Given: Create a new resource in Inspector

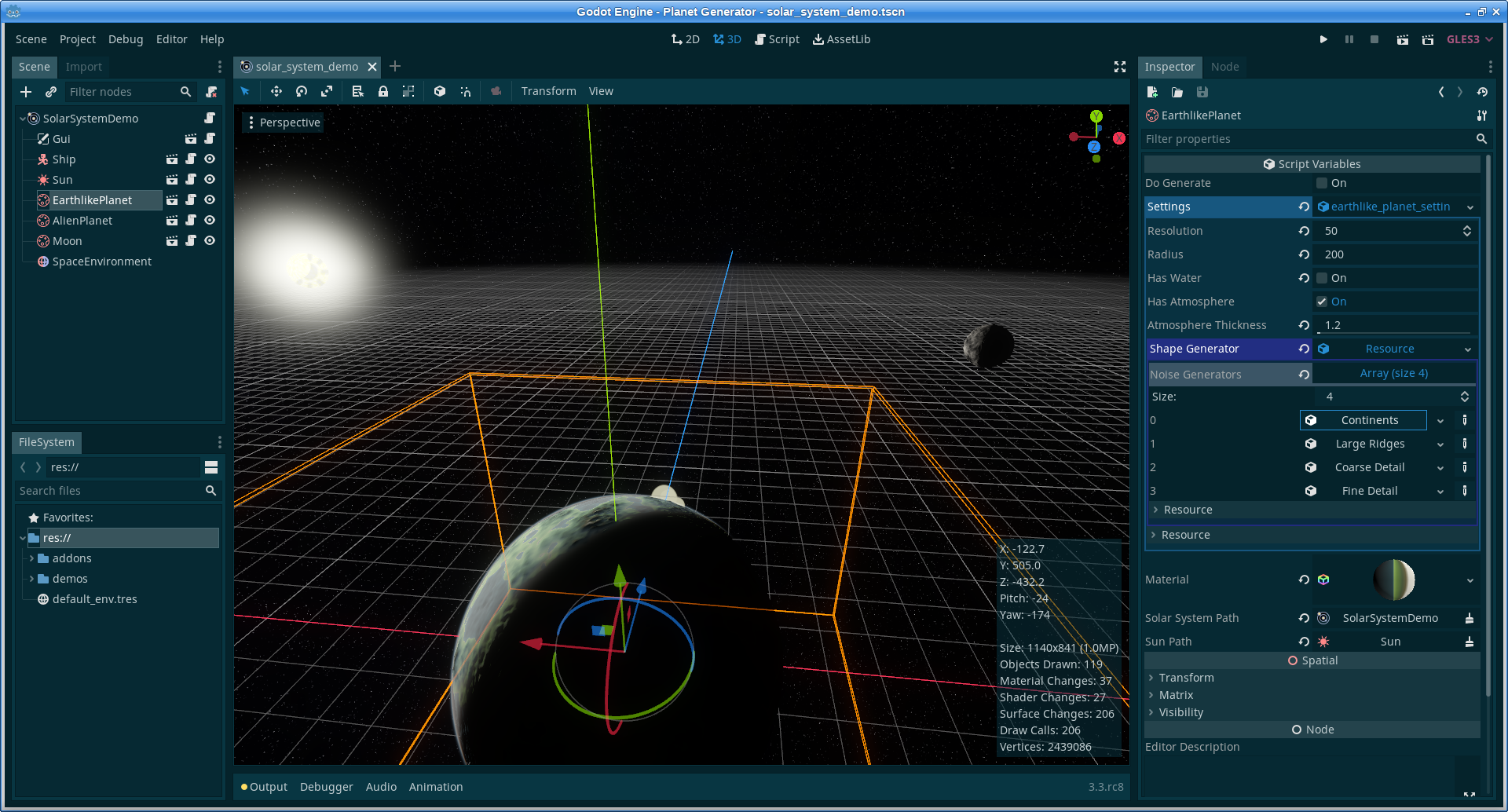Looking at the screenshot, I should point(1152,92).
